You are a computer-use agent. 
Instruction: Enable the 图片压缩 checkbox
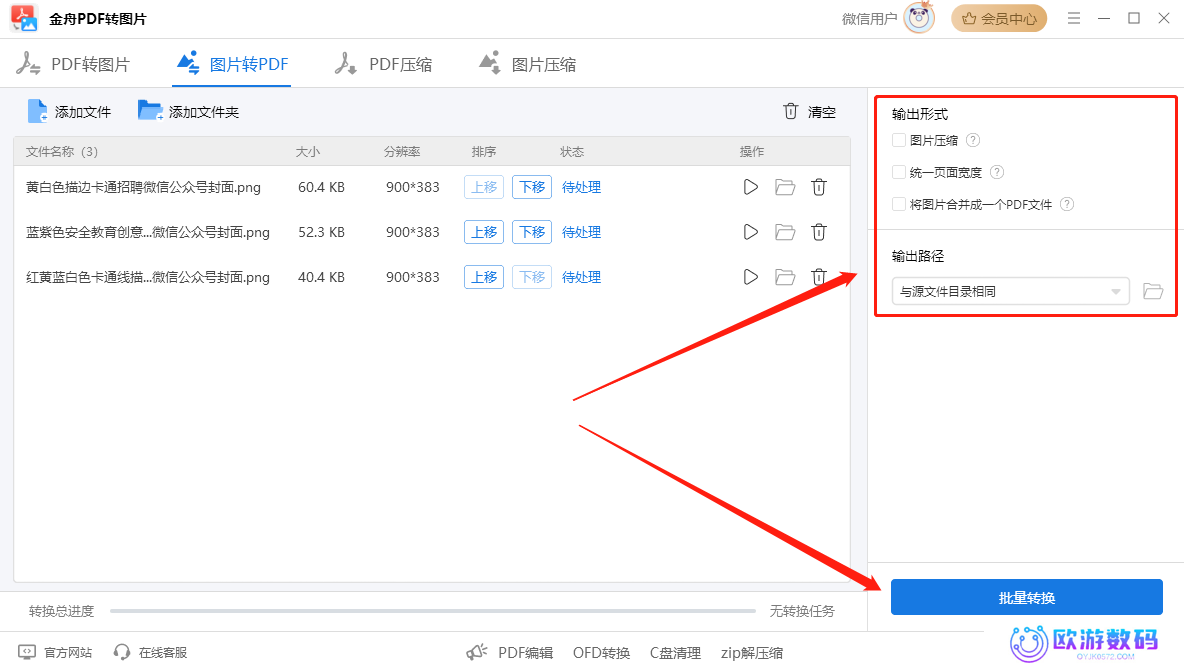point(899,140)
